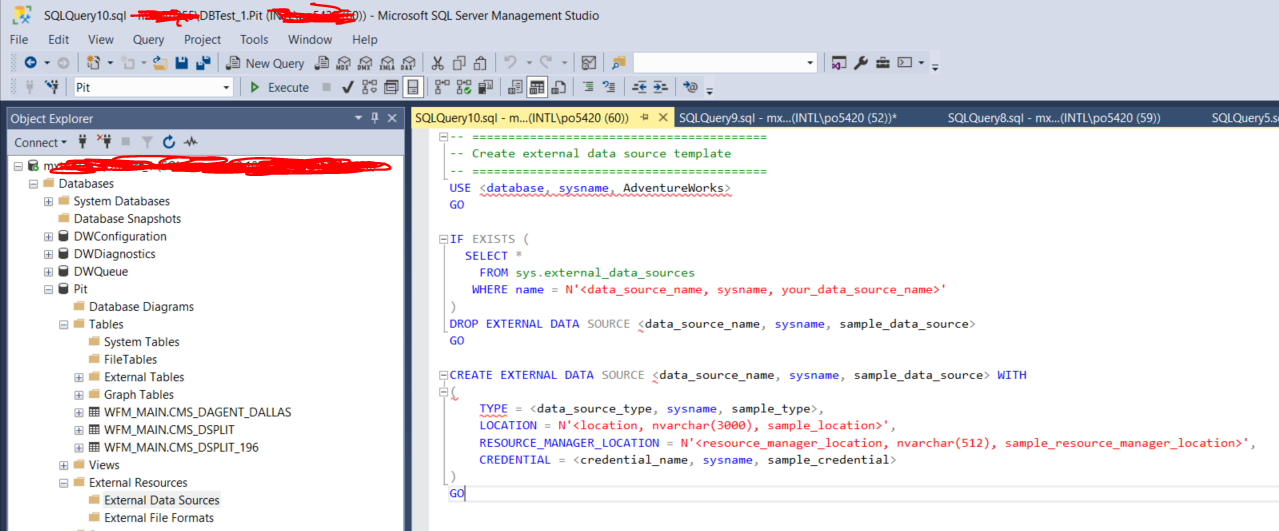Click the Save All floppy disks icon
The height and width of the screenshot is (531, 1279).
203,63
